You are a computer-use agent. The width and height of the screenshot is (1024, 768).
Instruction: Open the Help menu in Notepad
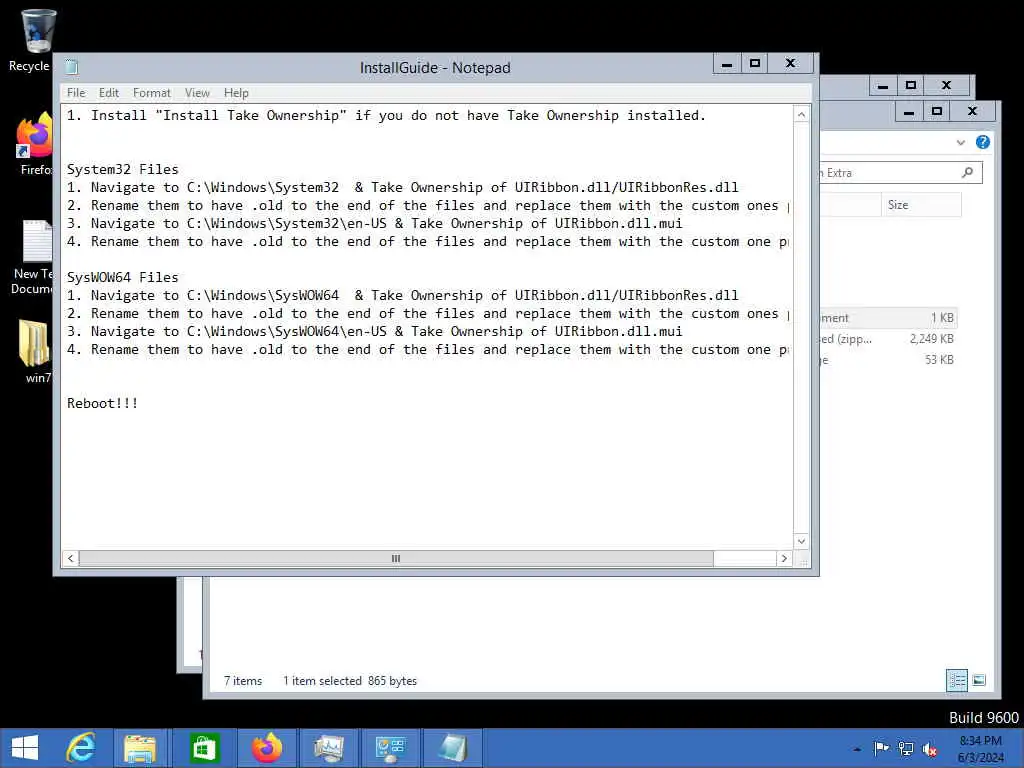point(236,93)
